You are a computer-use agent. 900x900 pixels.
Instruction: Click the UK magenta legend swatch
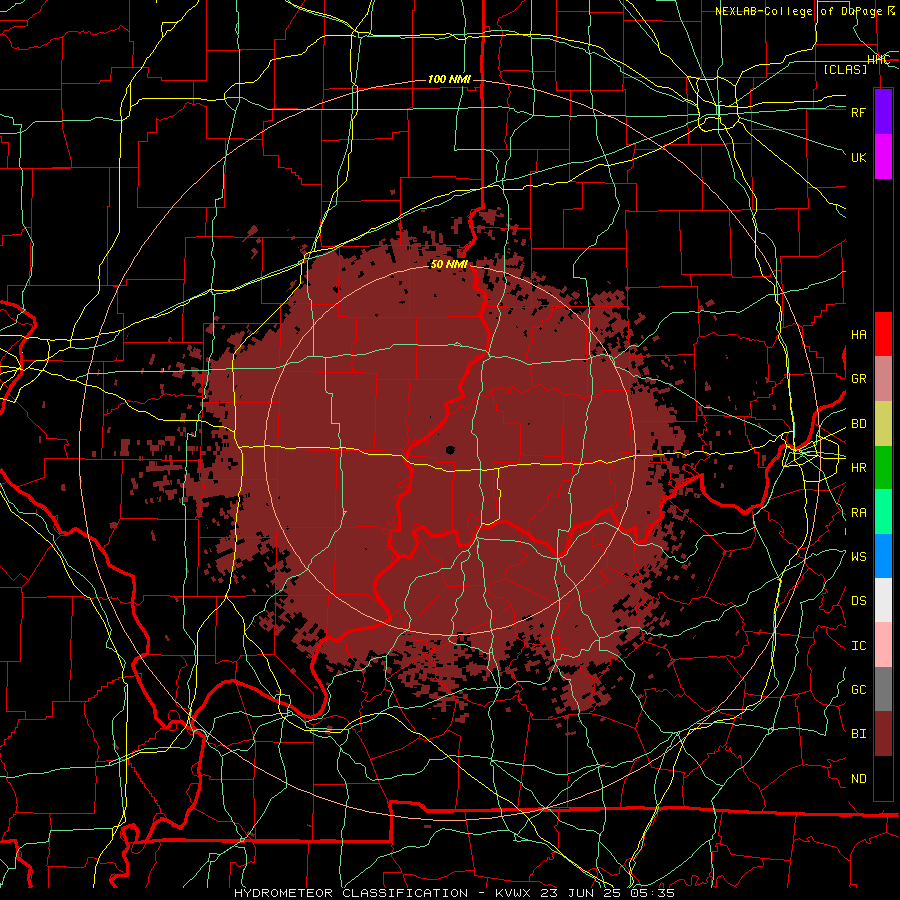tap(883, 157)
